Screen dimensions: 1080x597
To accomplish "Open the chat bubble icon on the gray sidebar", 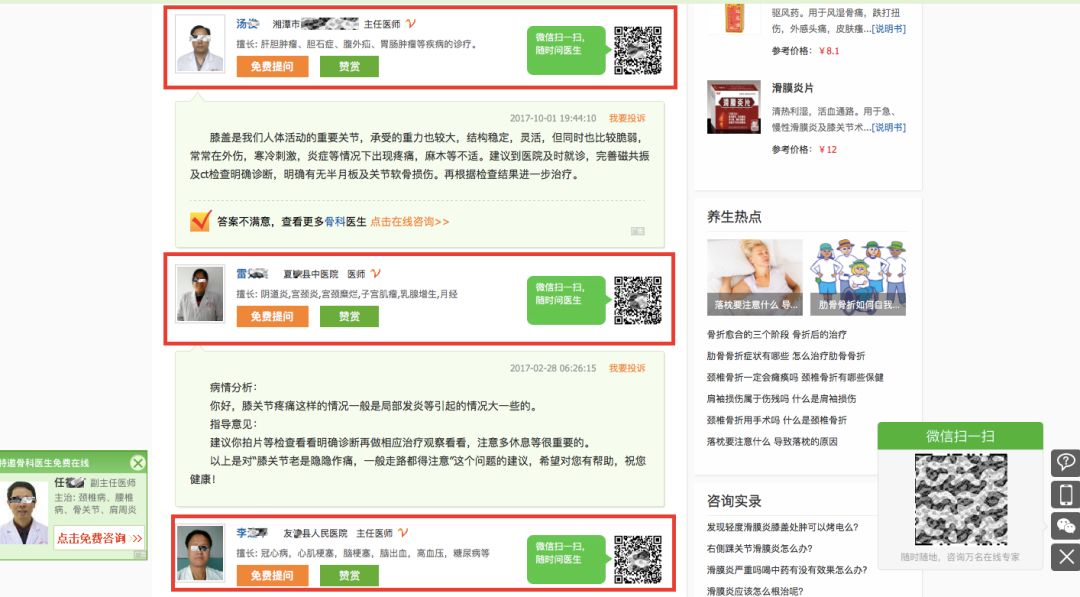I will coord(1064,460).
